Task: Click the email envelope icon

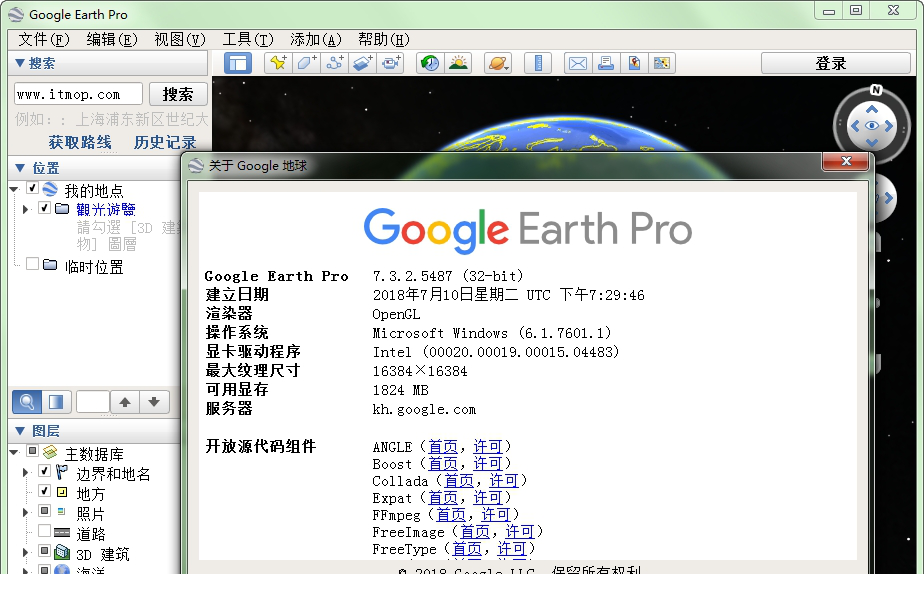Action: point(578,63)
